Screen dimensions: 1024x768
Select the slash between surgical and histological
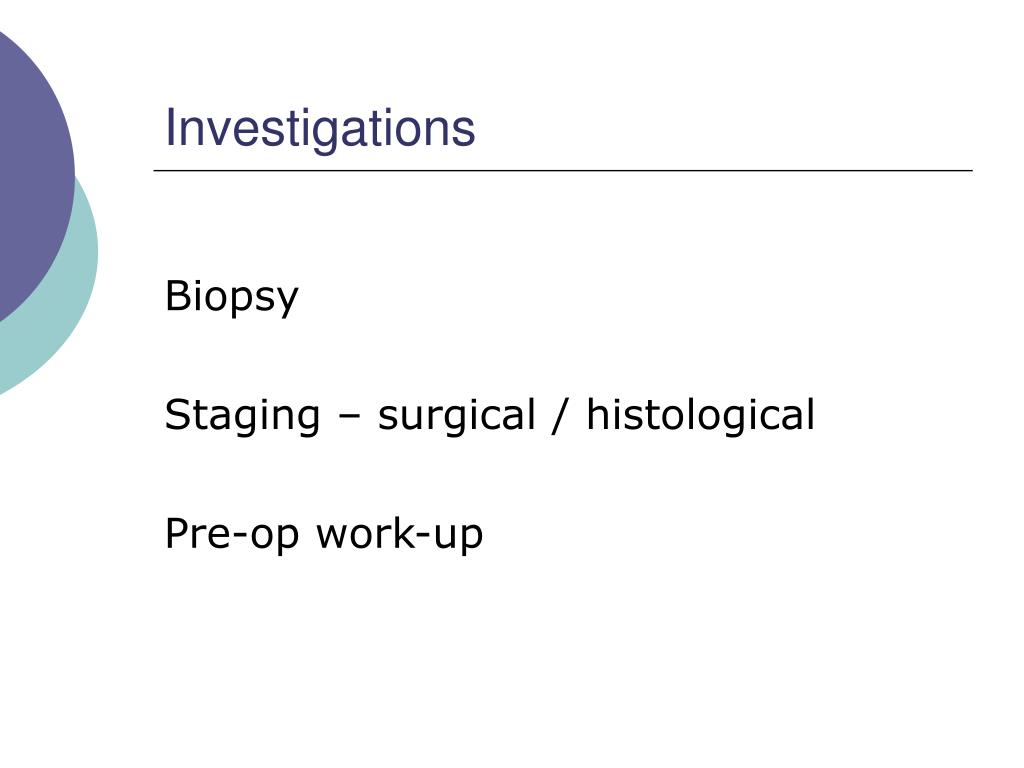coord(560,415)
